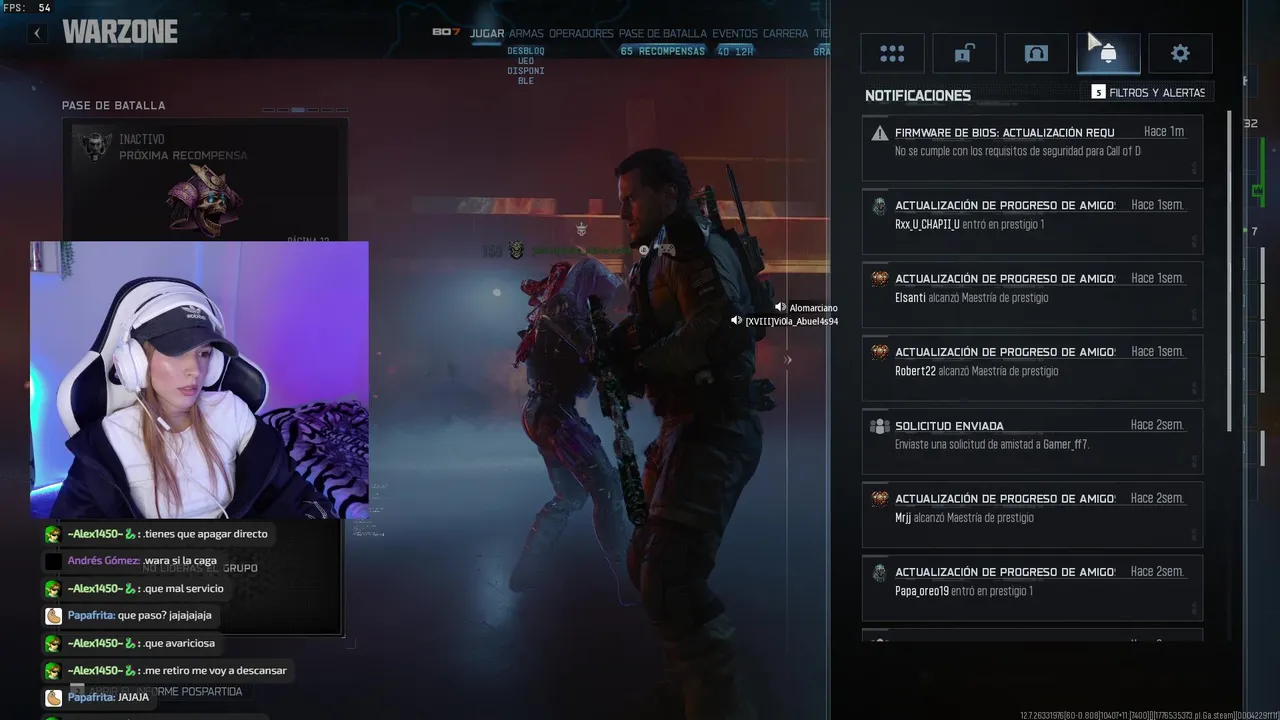Open the headset social chat icon
The image size is (1280, 720).
[1036, 53]
